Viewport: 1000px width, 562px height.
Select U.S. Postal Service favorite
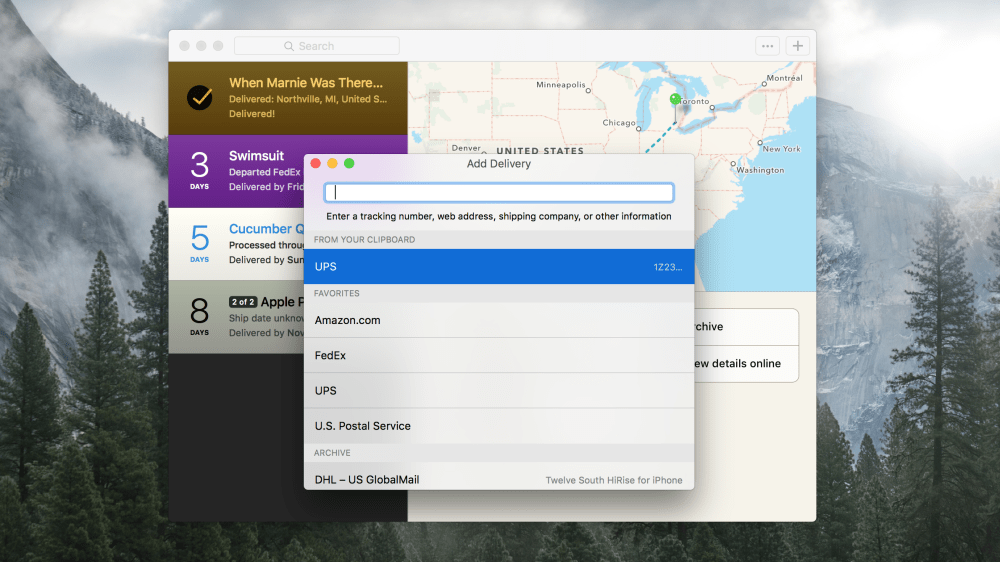click(x=498, y=426)
